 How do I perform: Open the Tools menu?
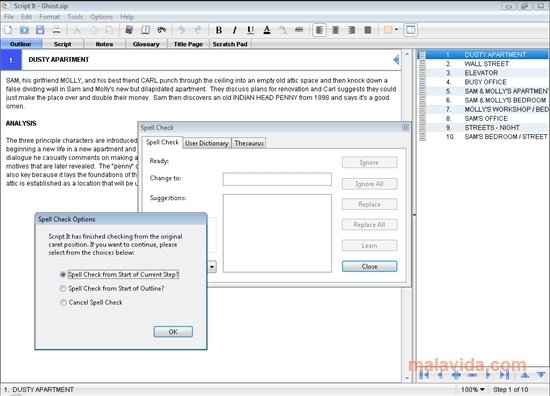click(x=75, y=17)
